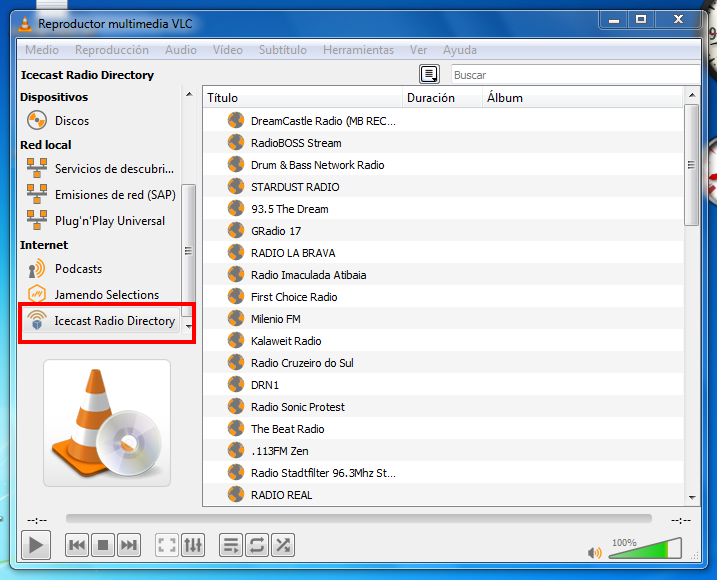Click sidebar scrollbar down arrow
717x580 pixels.
(x=189, y=326)
